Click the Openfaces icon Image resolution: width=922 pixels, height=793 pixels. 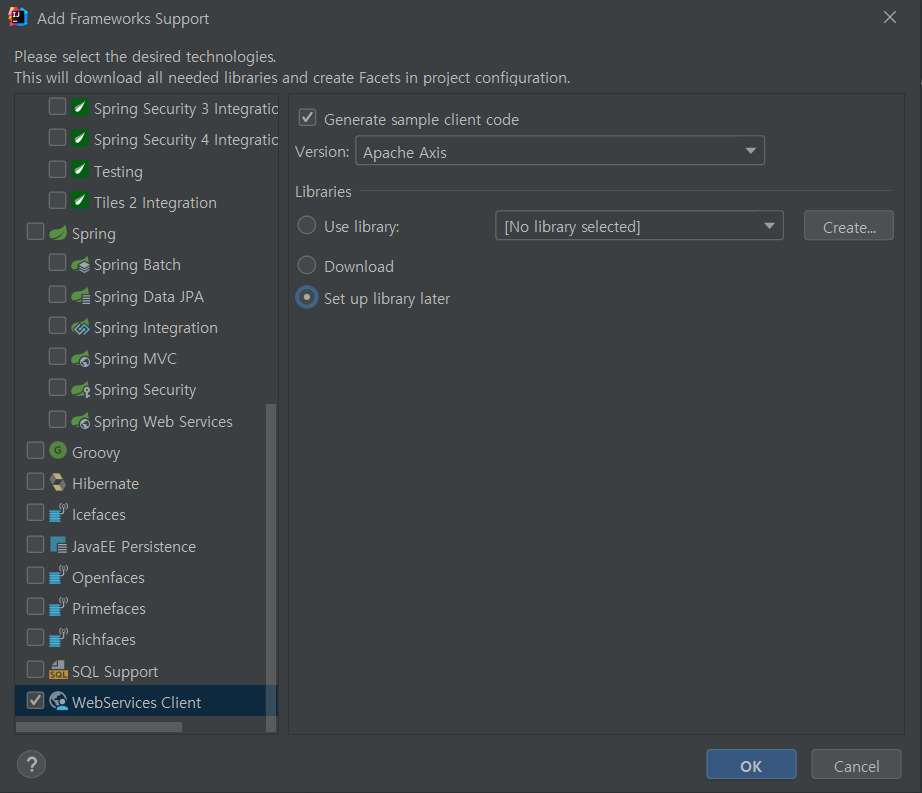point(58,576)
